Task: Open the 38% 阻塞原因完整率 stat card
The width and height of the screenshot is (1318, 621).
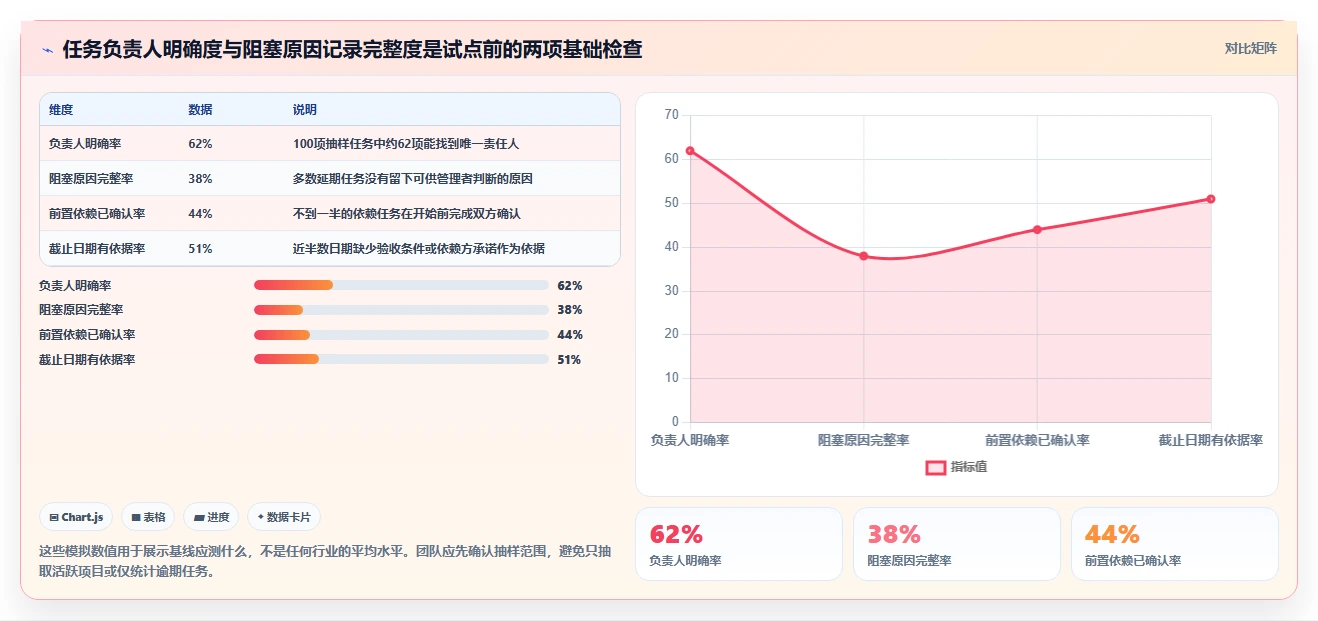Action: click(956, 544)
